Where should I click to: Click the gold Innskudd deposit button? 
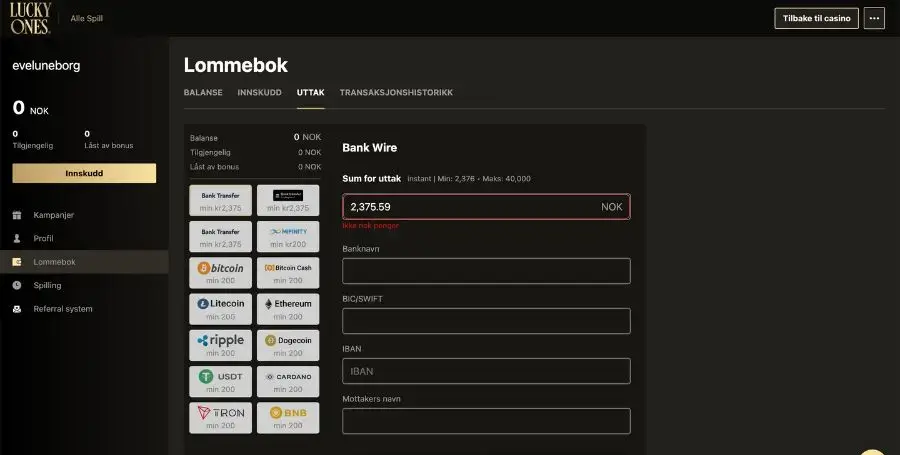(84, 173)
